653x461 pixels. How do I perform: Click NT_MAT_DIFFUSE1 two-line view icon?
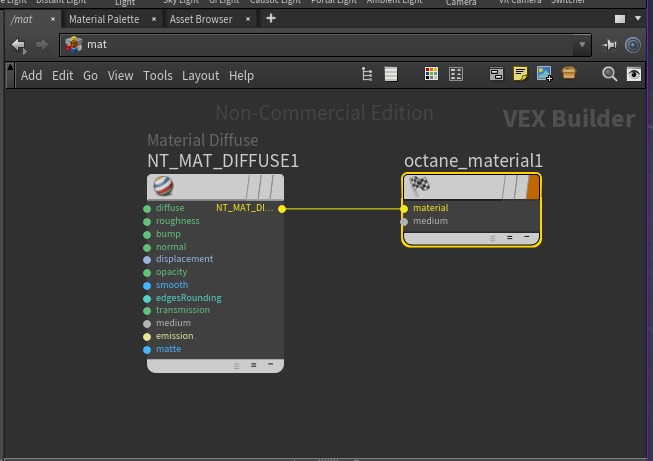click(x=254, y=365)
